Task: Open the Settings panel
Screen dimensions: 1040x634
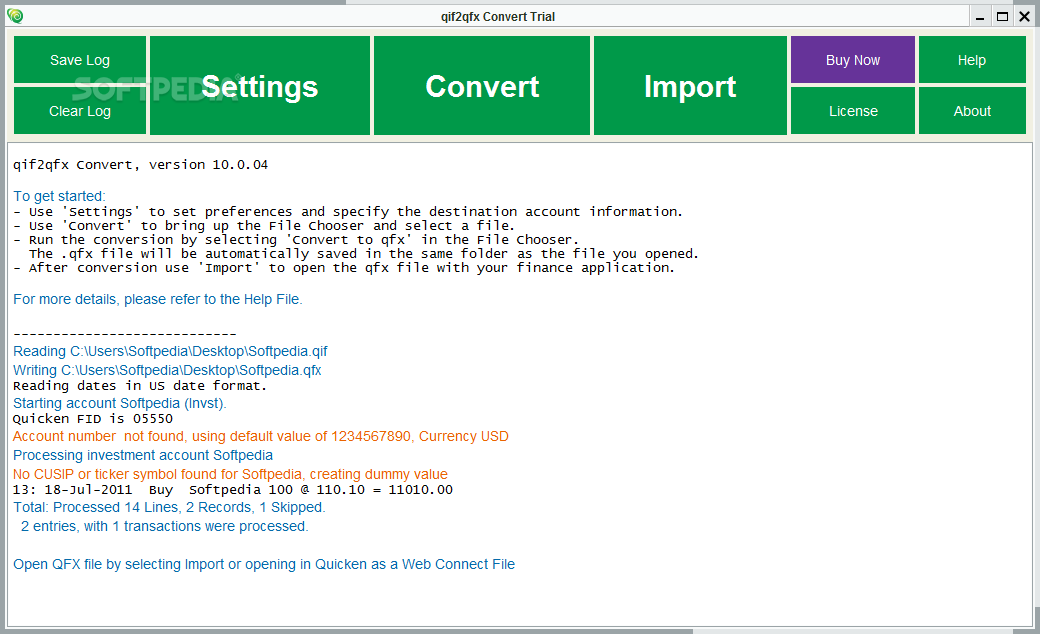Action: click(x=260, y=86)
